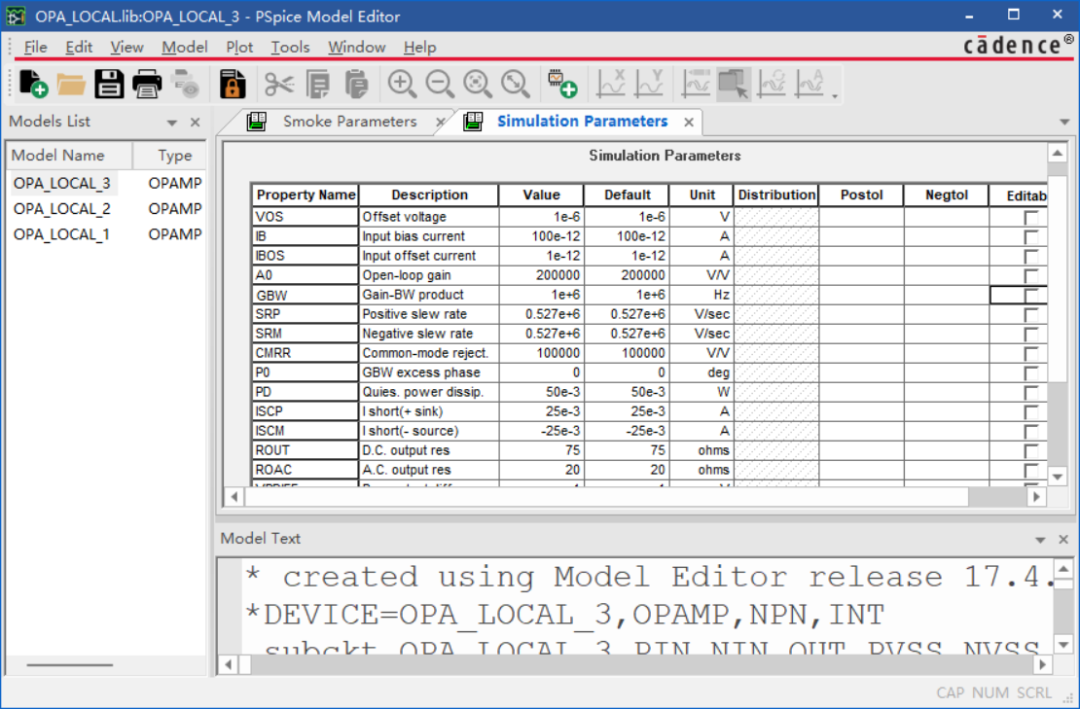
Task: Click the add trace plot icon
Action: 696,84
